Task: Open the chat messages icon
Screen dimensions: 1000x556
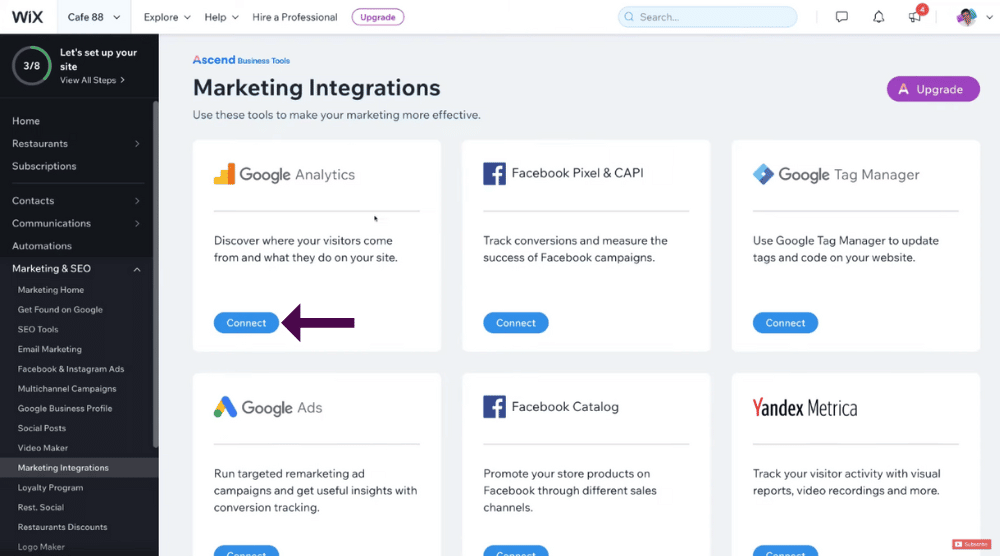Action: coord(841,17)
